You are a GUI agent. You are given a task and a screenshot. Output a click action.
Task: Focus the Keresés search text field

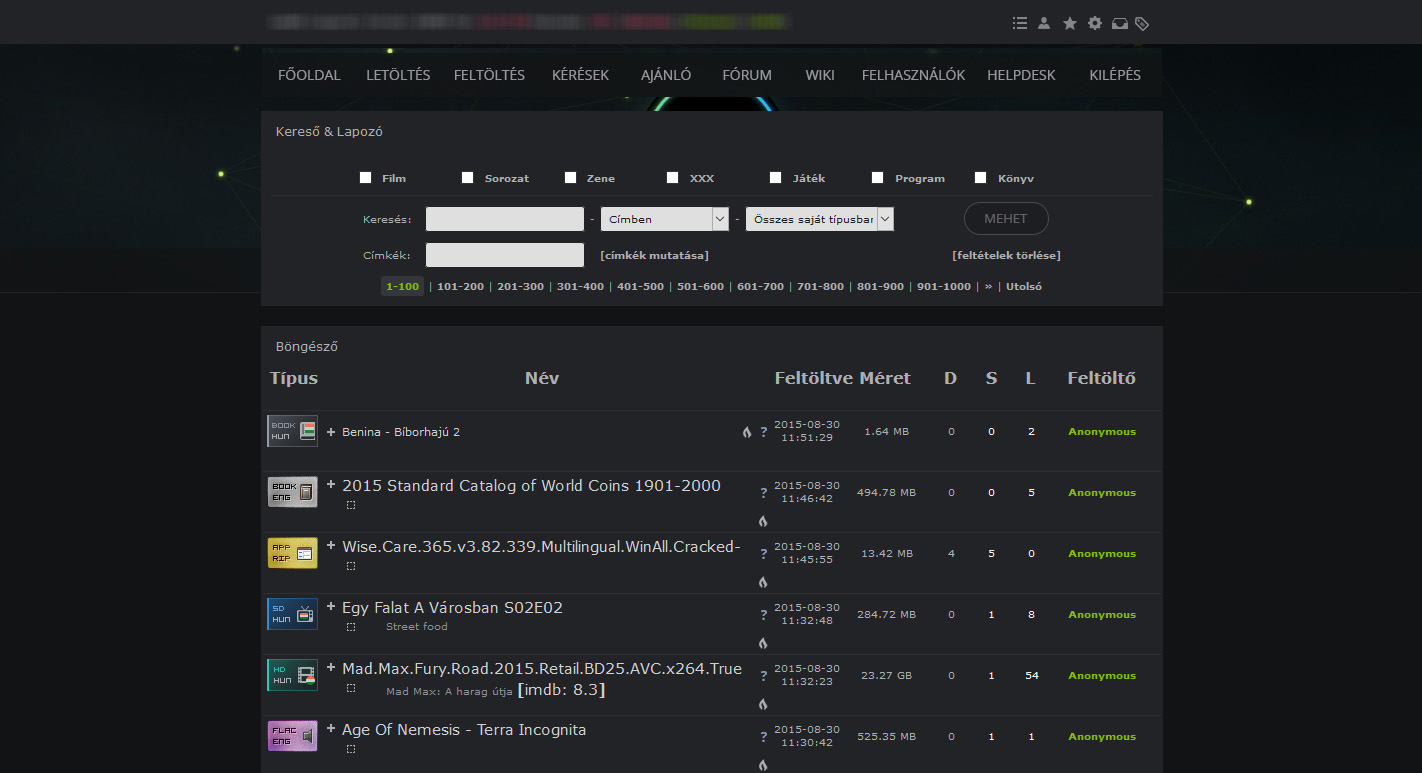pos(505,219)
